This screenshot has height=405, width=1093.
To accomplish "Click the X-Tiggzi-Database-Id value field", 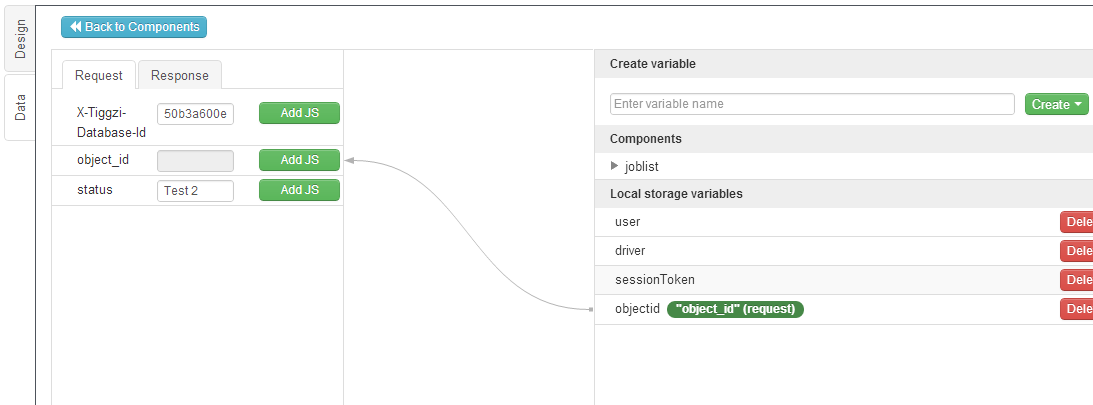I will 195,114.
